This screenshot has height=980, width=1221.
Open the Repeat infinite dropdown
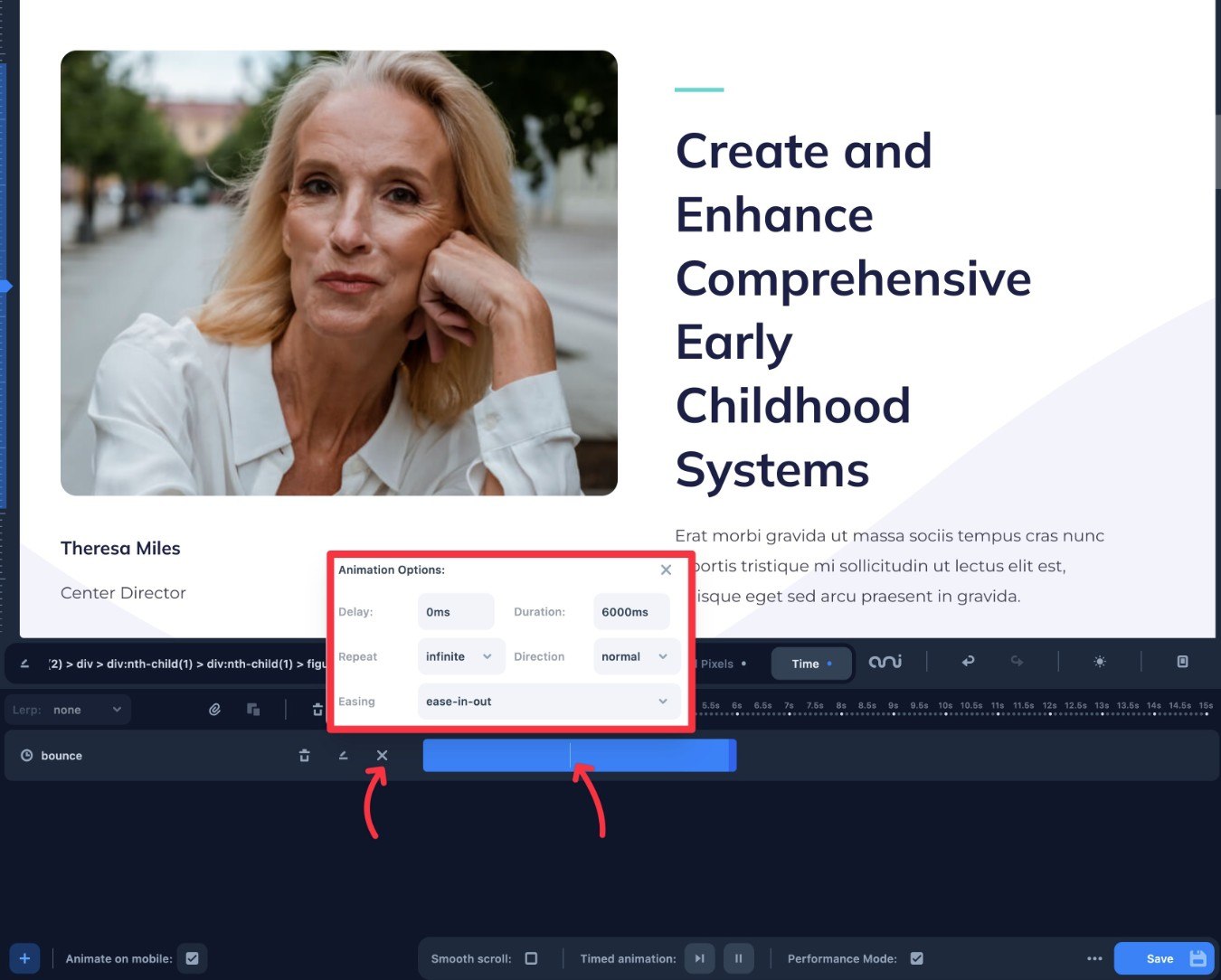tap(459, 656)
